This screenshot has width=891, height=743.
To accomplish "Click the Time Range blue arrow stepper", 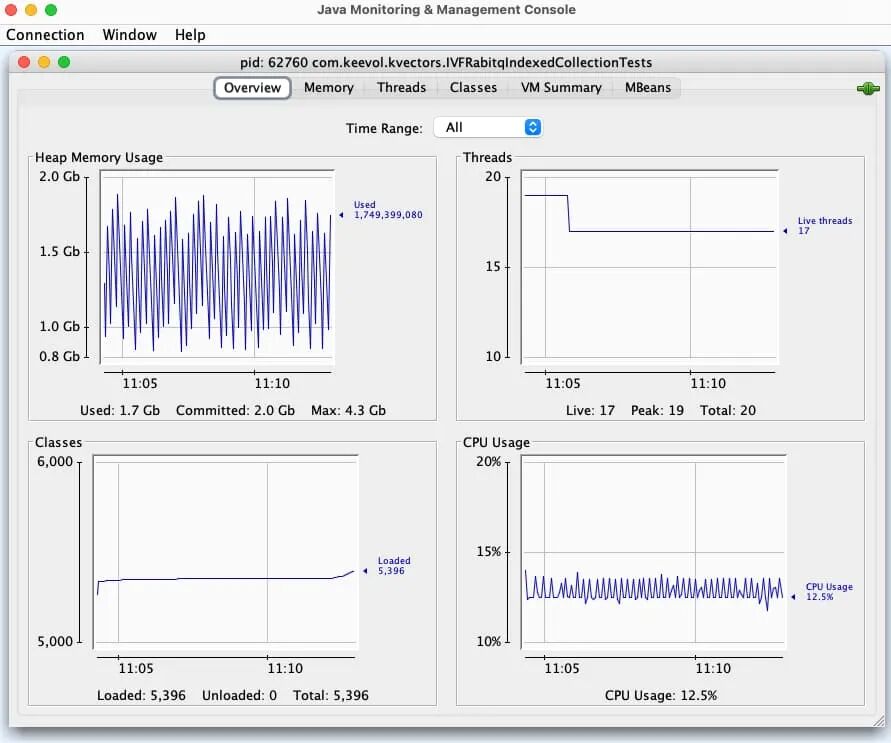I will click(532, 127).
